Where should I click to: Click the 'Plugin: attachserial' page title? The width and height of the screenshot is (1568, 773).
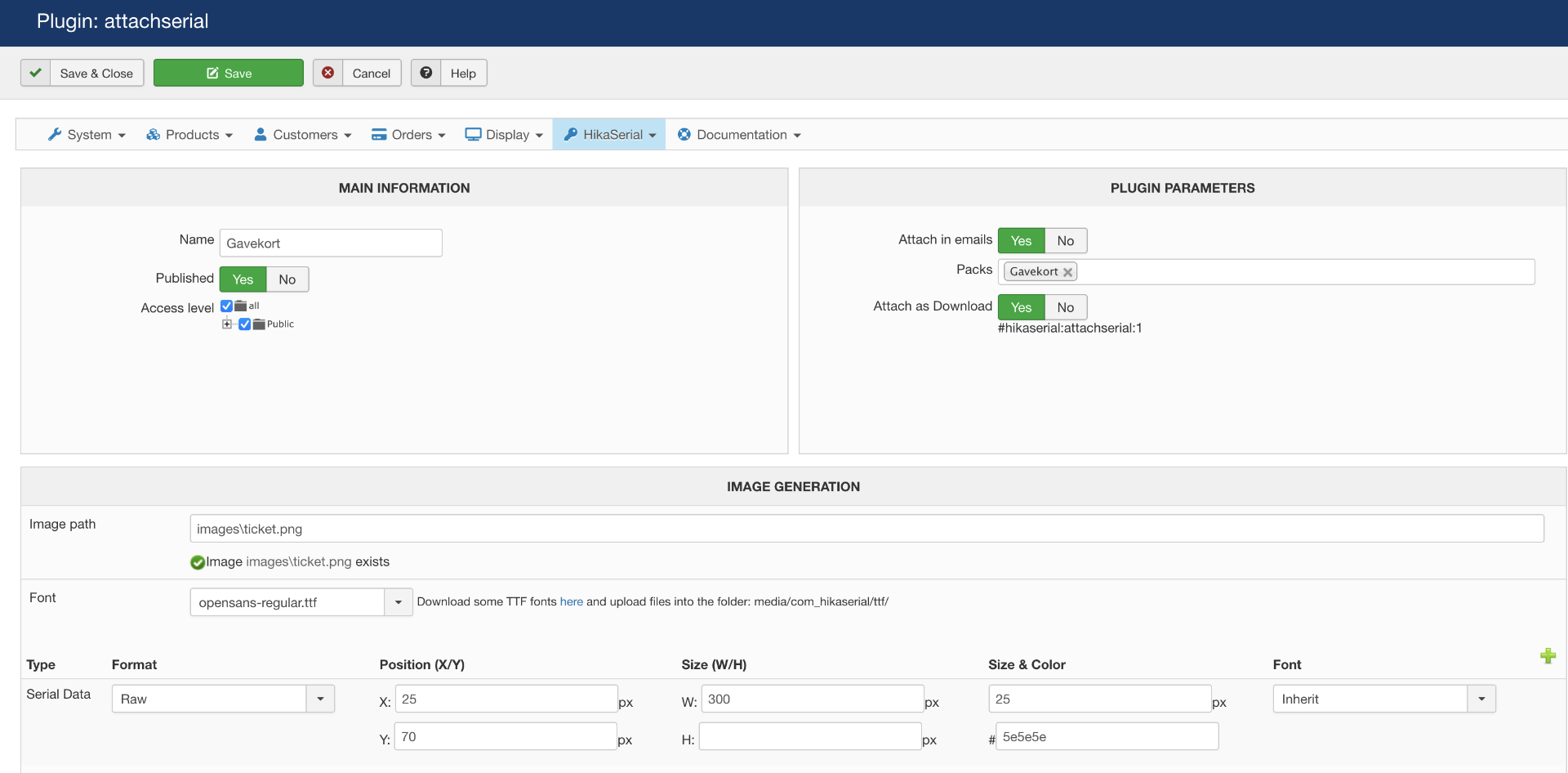122,21
